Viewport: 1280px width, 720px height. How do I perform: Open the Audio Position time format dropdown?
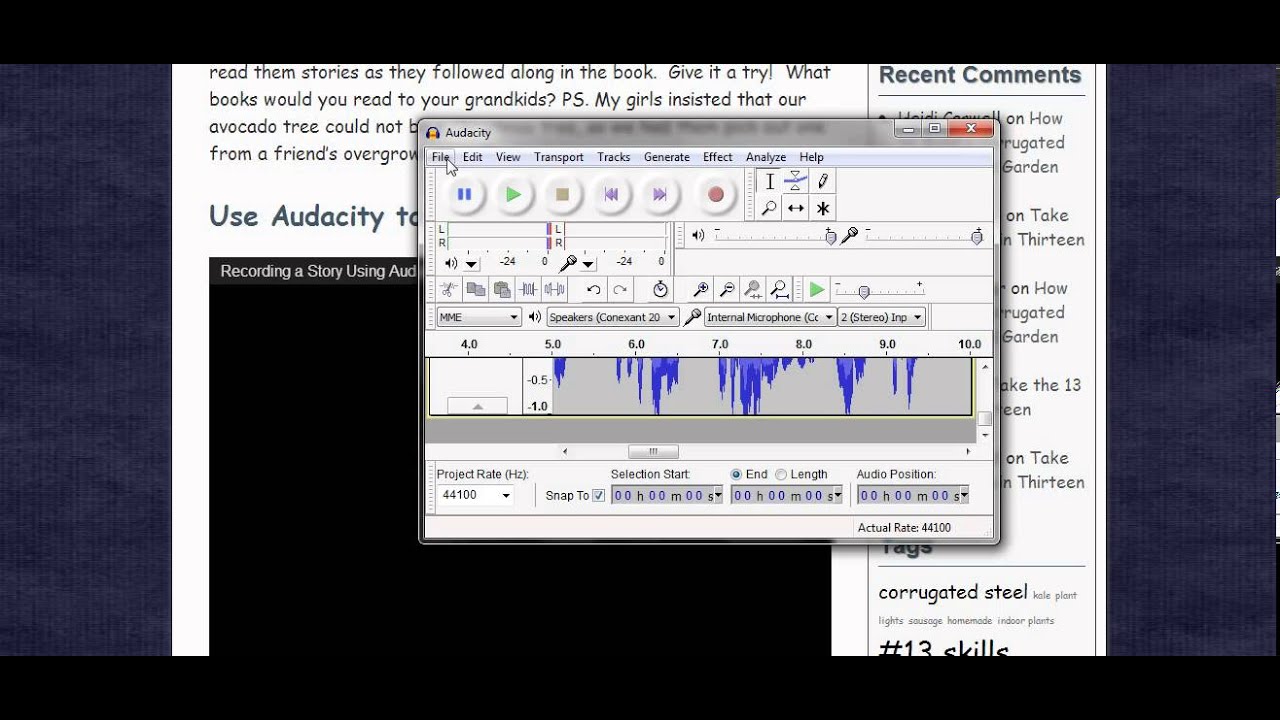point(963,496)
